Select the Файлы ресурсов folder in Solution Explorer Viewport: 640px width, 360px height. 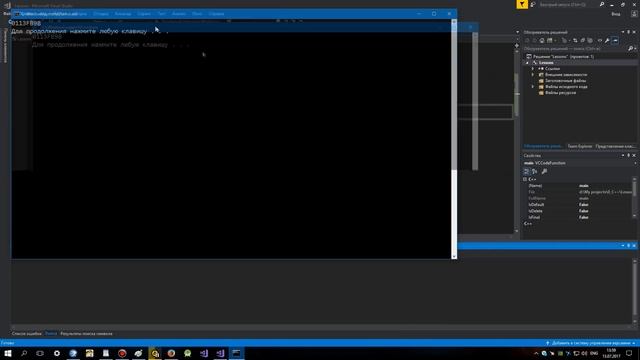560,93
